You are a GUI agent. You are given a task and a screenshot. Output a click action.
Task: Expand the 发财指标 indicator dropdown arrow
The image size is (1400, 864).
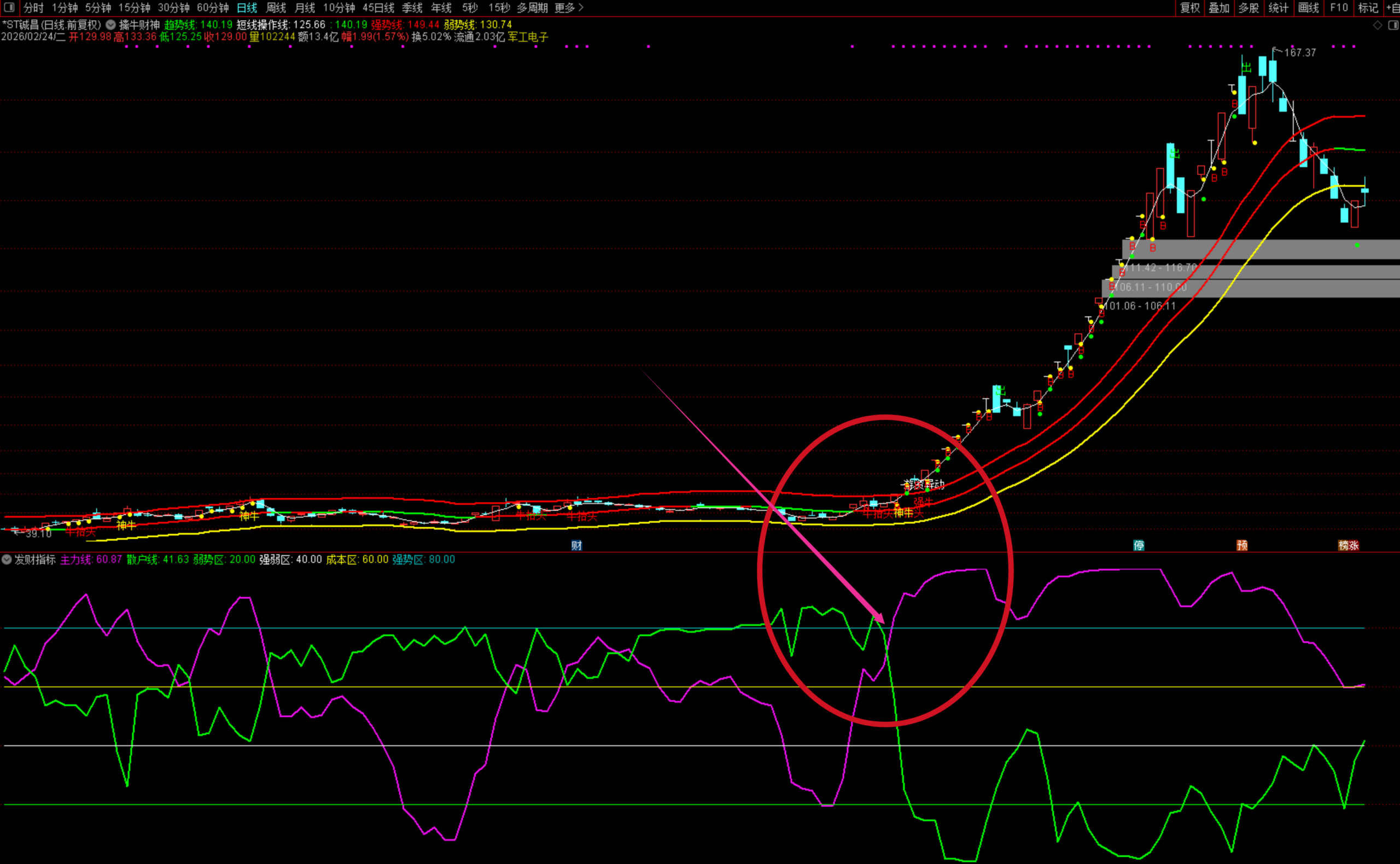click(7, 559)
